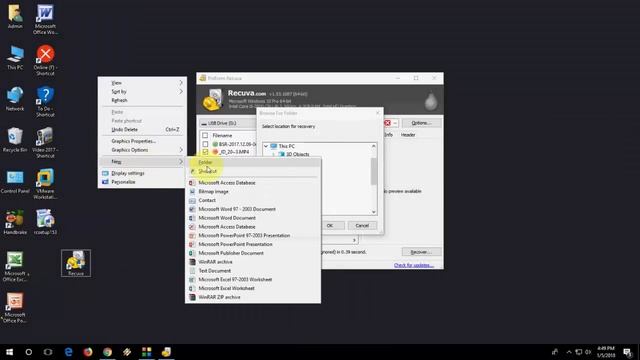Viewport: 640px width, 360px height.
Task: Launch Microsoft Edge from the taskbar
Action: click(68, 352)
